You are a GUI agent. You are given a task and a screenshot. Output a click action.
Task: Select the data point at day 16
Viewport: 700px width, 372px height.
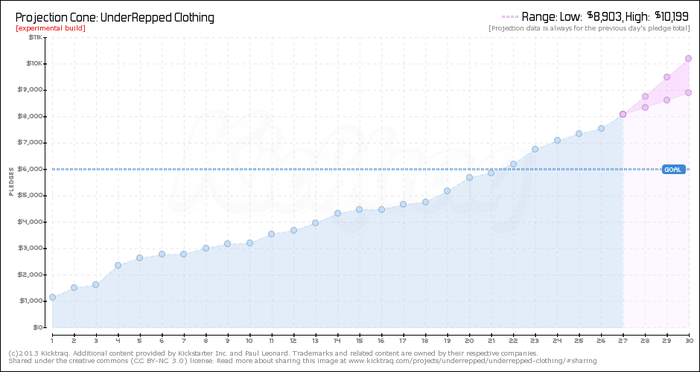(x=381, y=209)
